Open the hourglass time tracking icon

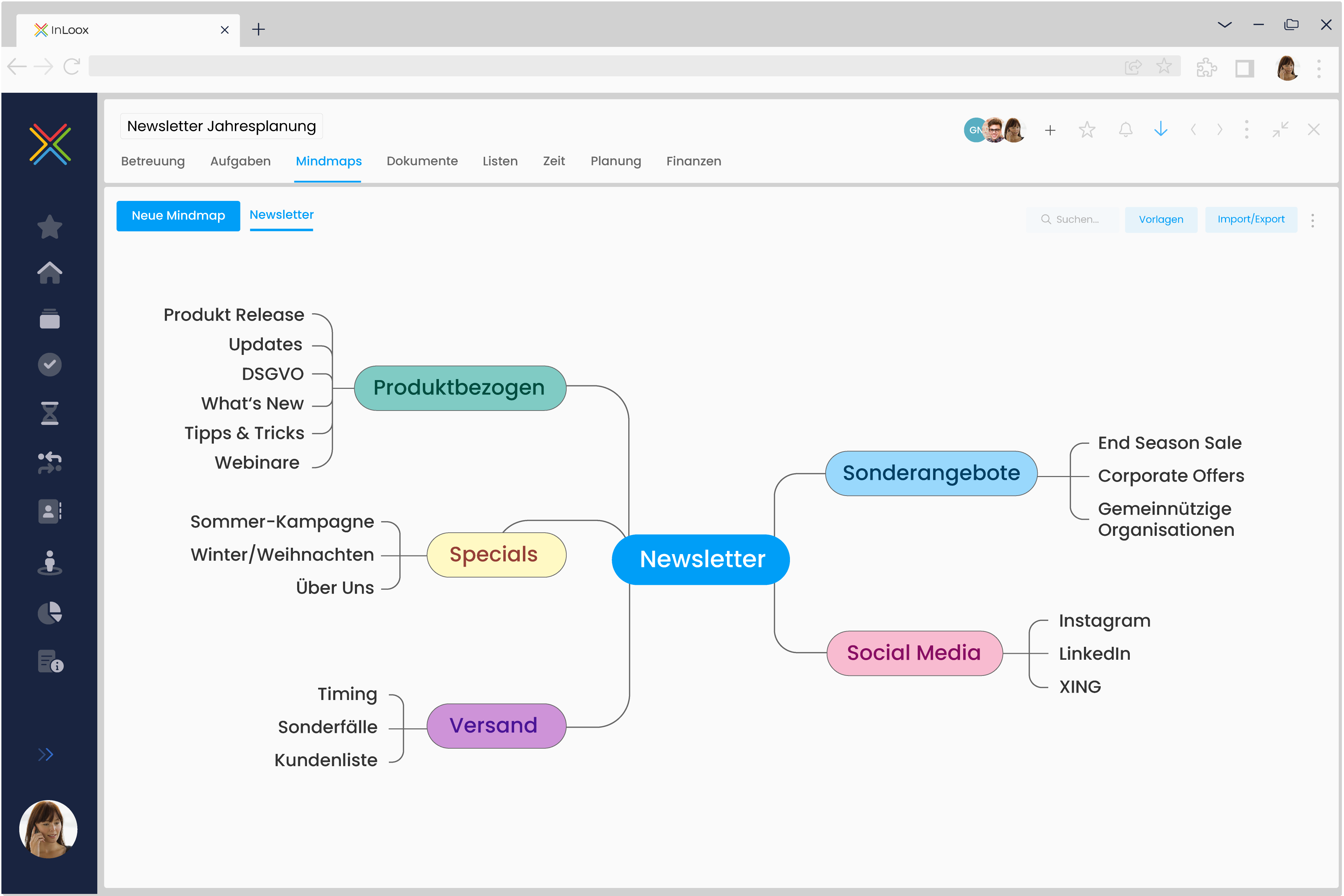tap(50, 413)
